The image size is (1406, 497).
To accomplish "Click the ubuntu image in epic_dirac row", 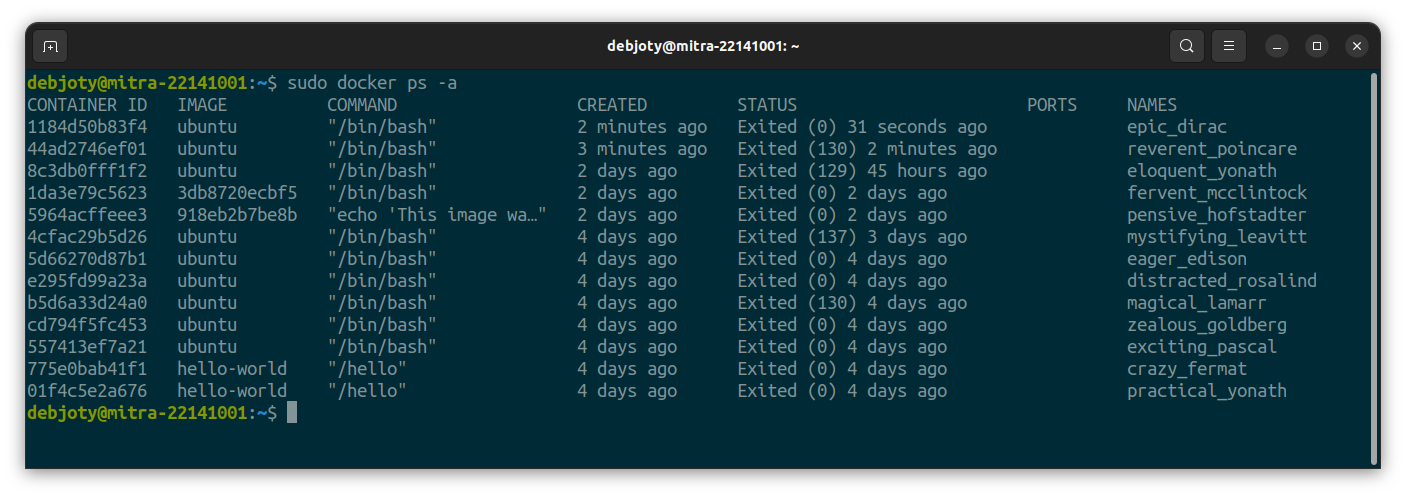I will 207,127.
